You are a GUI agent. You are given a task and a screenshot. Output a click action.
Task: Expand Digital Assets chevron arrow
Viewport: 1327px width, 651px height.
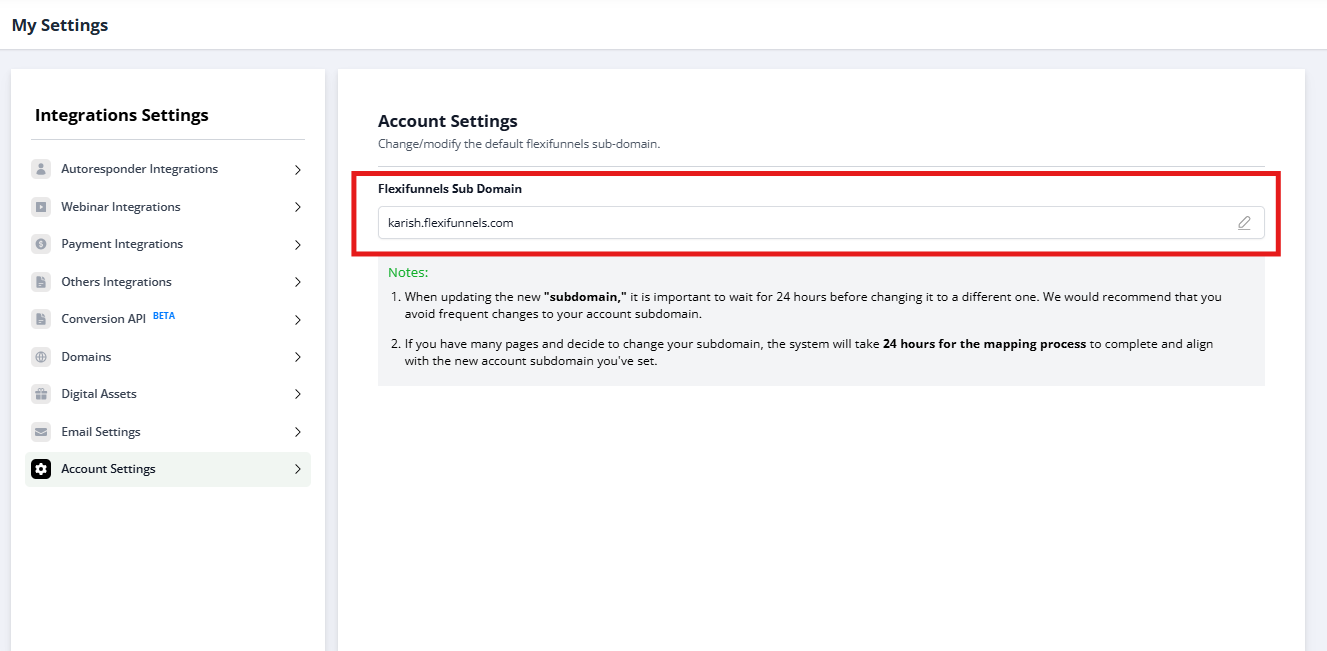tap(298, 394)
